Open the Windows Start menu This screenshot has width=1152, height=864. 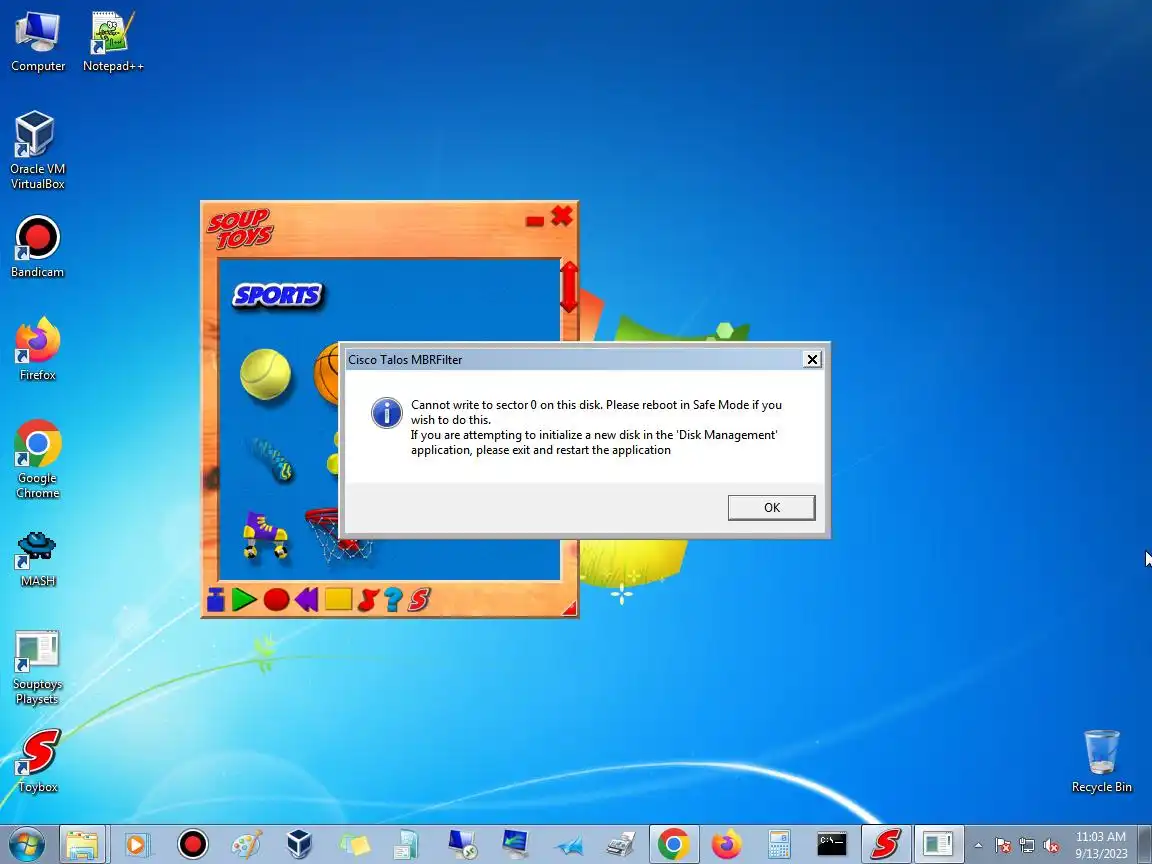click(x=26, y=844)
